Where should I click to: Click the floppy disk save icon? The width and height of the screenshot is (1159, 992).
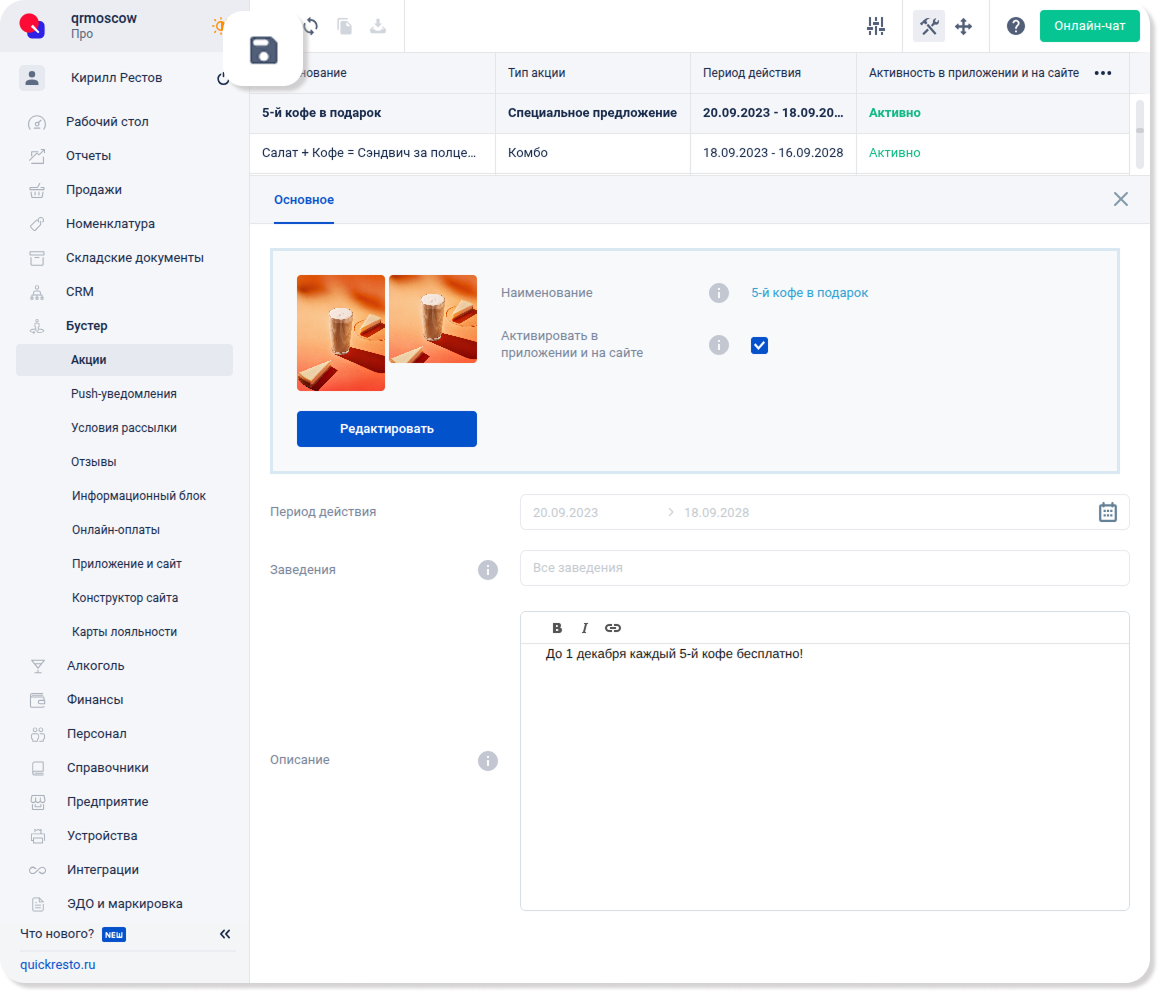coord(263,50)
